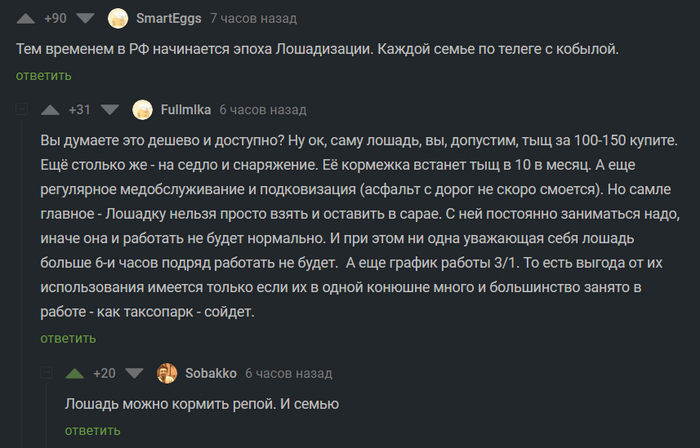Click Sobakko's profile avatar
This screenshot has width=700, height=448.
[x=167, y=373]
